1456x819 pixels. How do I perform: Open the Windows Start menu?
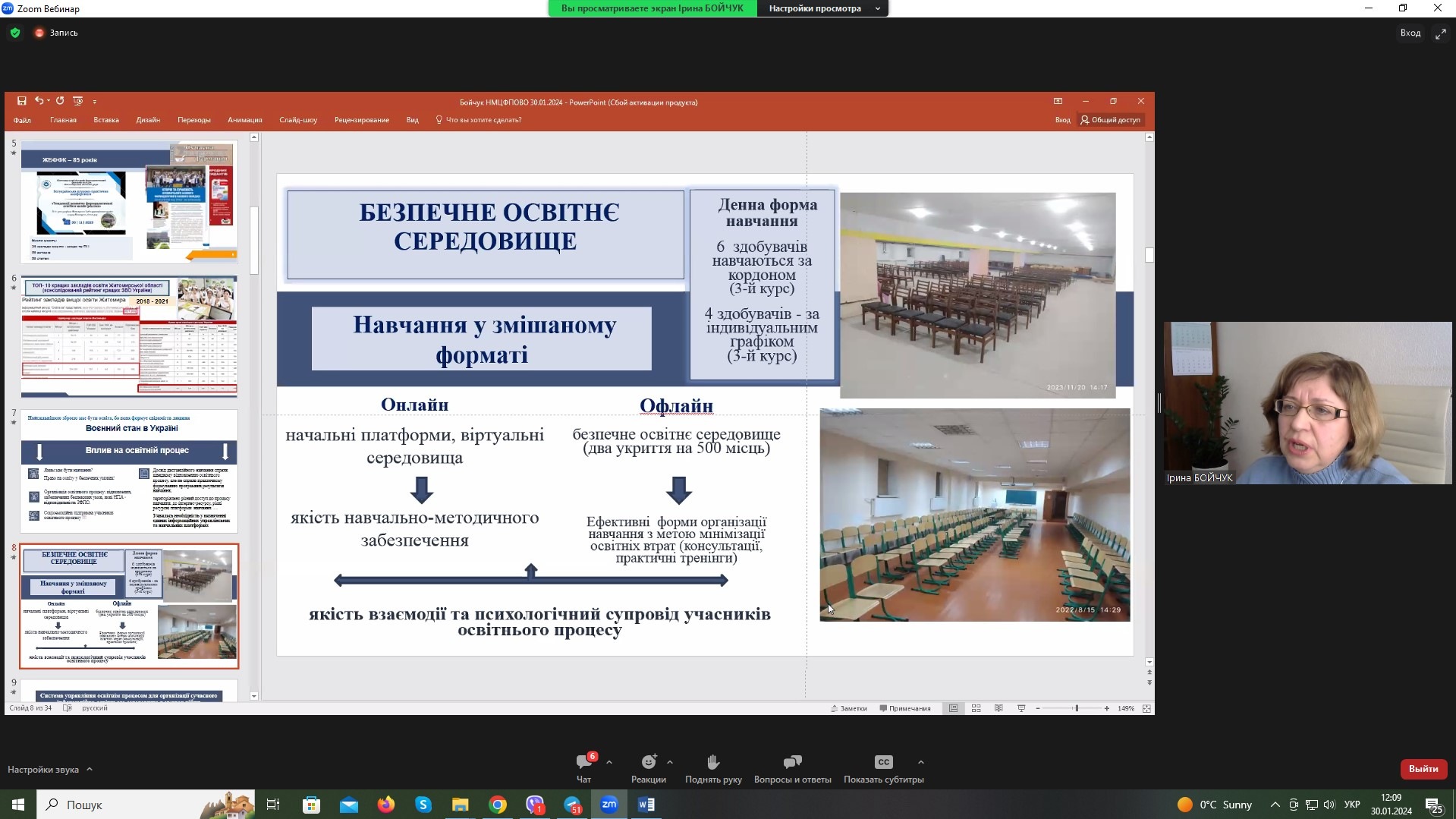tap(18, 805)
